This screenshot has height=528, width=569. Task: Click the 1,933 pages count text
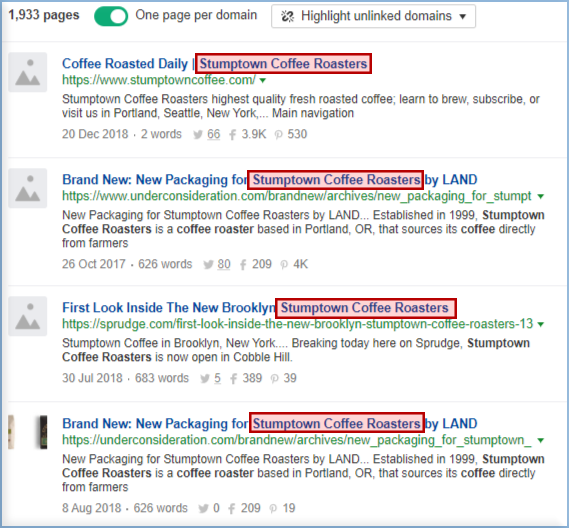[x=44, y=15]
